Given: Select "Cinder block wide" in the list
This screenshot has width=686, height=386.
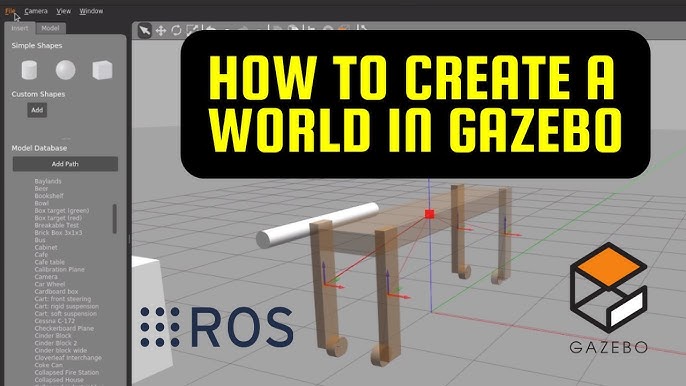Looking at the screenshot, I should point(61,351).
